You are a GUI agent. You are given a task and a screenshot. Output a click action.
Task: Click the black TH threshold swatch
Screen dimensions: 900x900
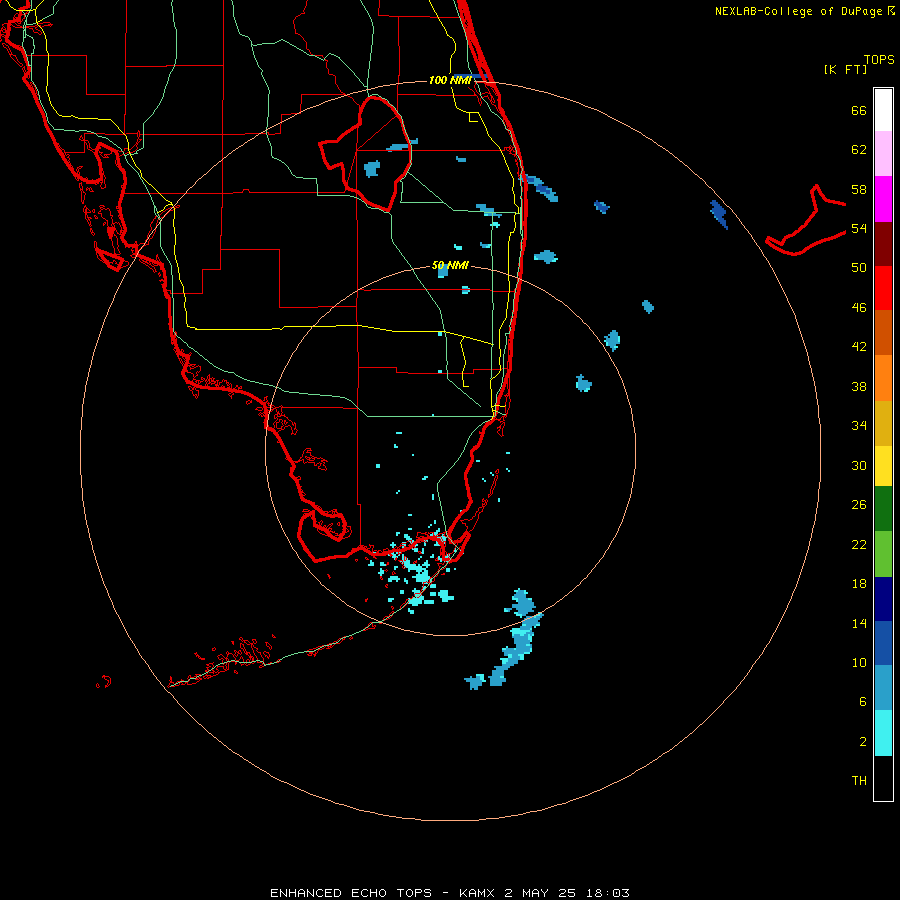tap(883, 778)
